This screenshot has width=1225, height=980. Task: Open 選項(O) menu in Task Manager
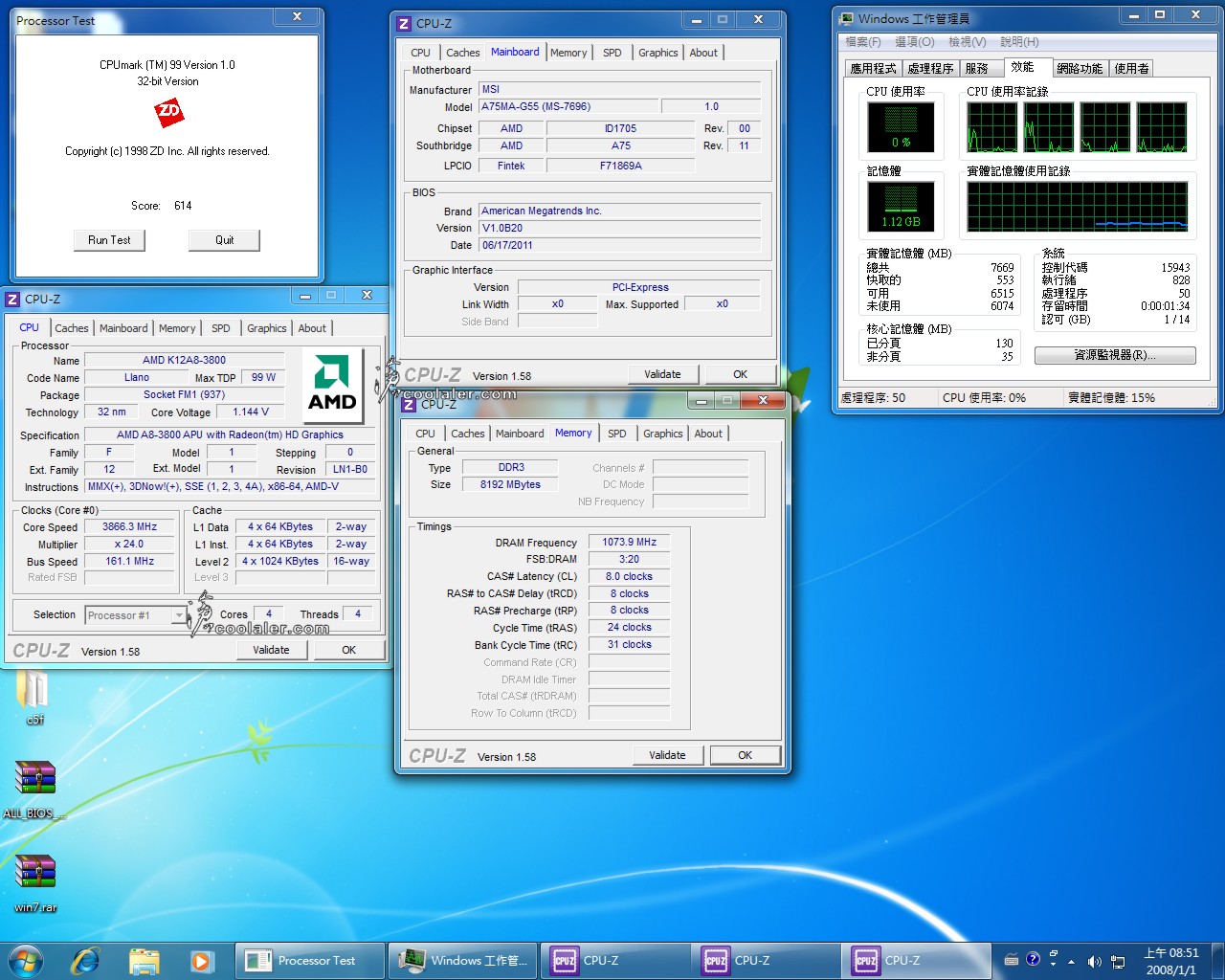click(x=915, y=42)
